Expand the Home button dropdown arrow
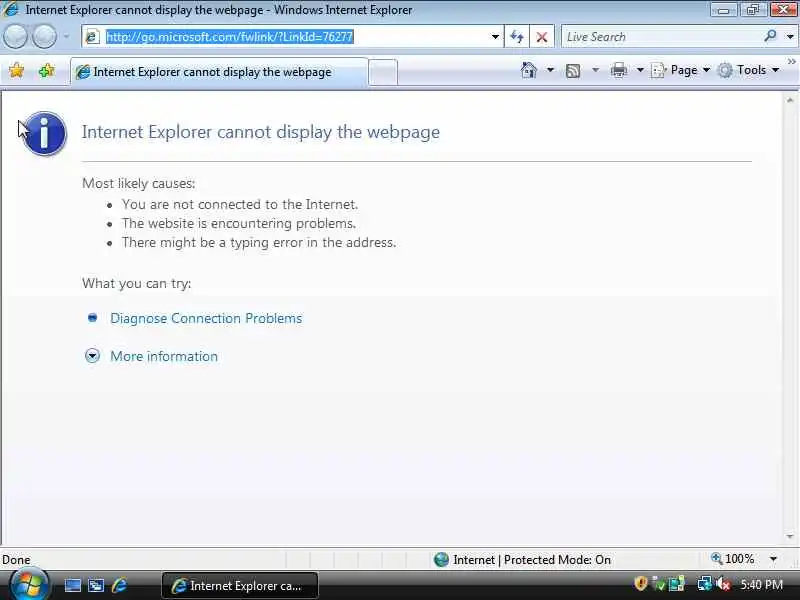 tap(551, 70)
